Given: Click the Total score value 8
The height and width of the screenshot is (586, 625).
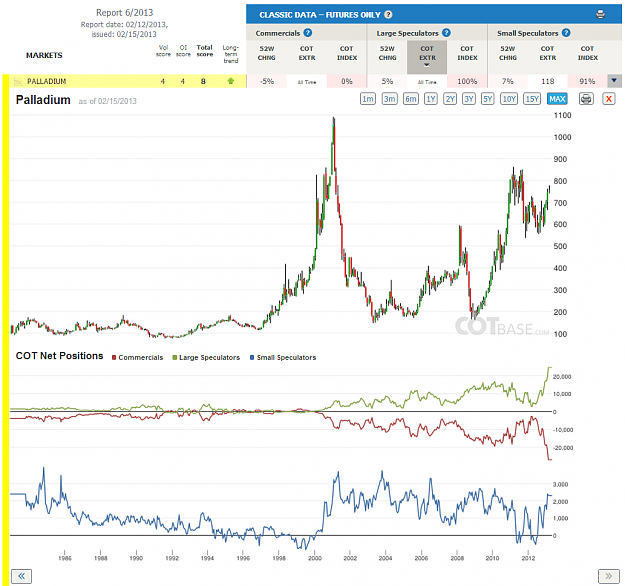Looking at the screenshot, I should pyautogui.click(x=203, y=81).
